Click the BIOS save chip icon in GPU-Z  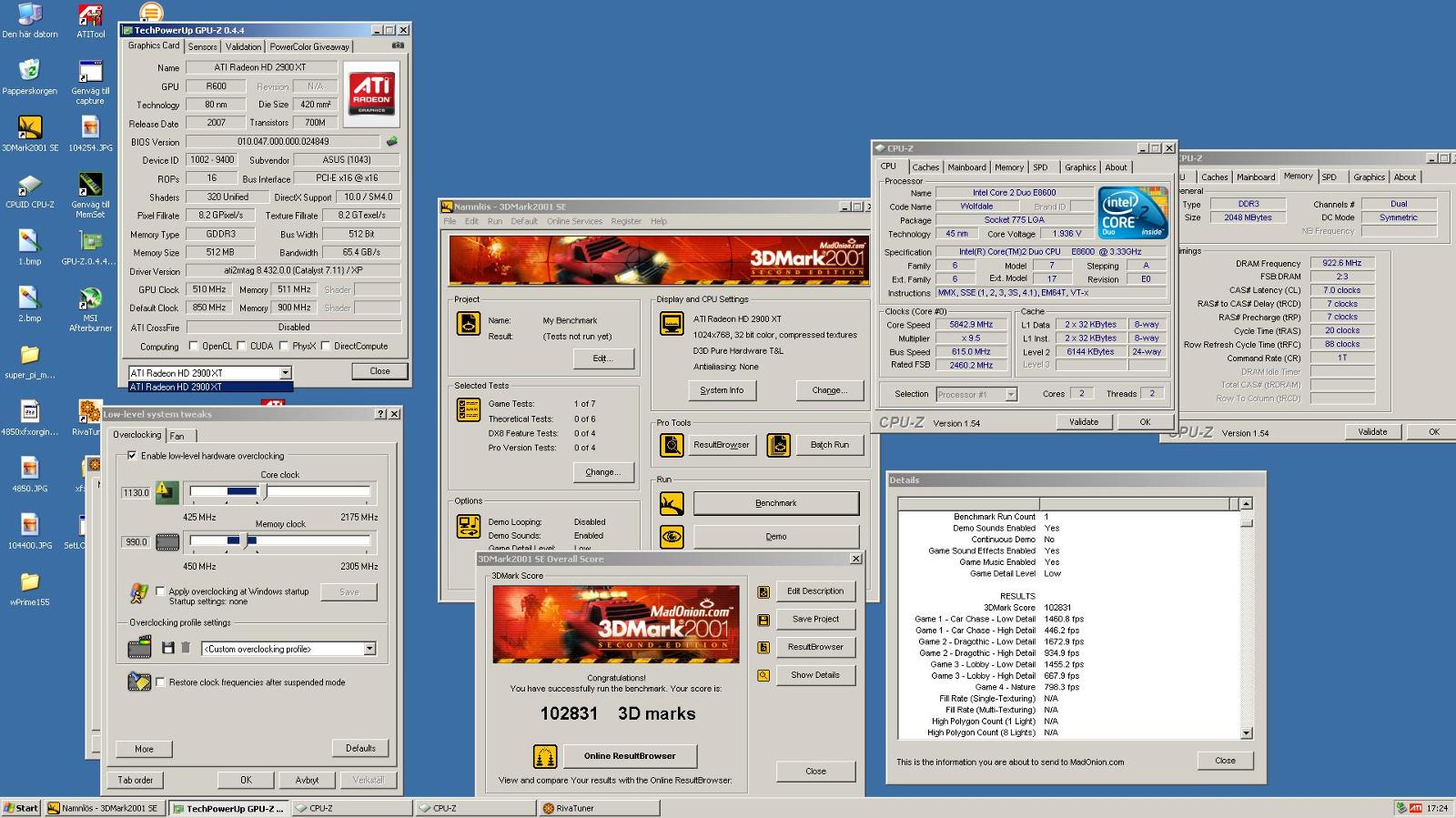click(392, 141)
